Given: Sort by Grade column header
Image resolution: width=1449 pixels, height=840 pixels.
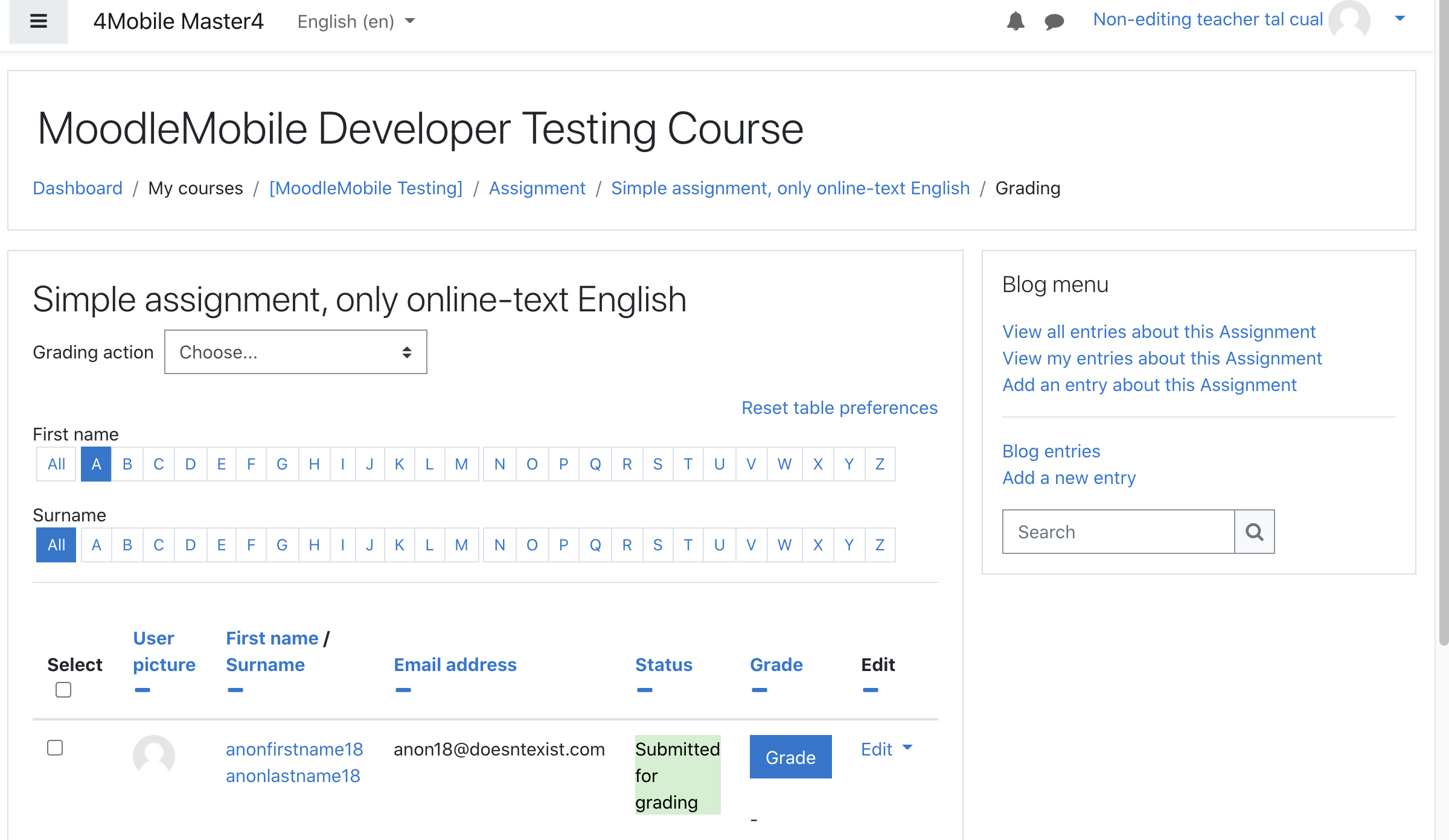Looking at the screenshot, I should pyautogui.click(x=776, y=665).
